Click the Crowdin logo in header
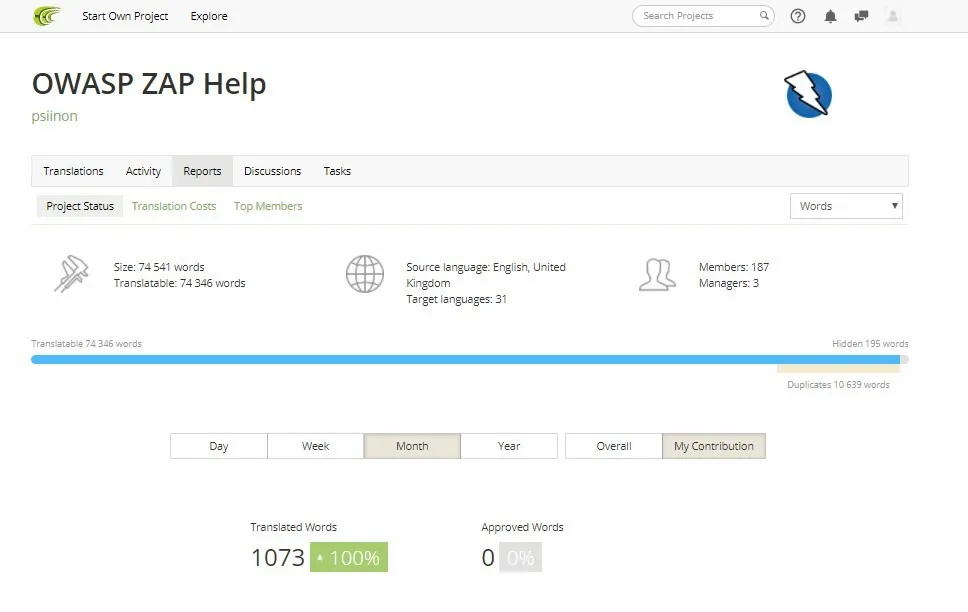The width and height of the screenshot is (968, 612). (47, 16)
